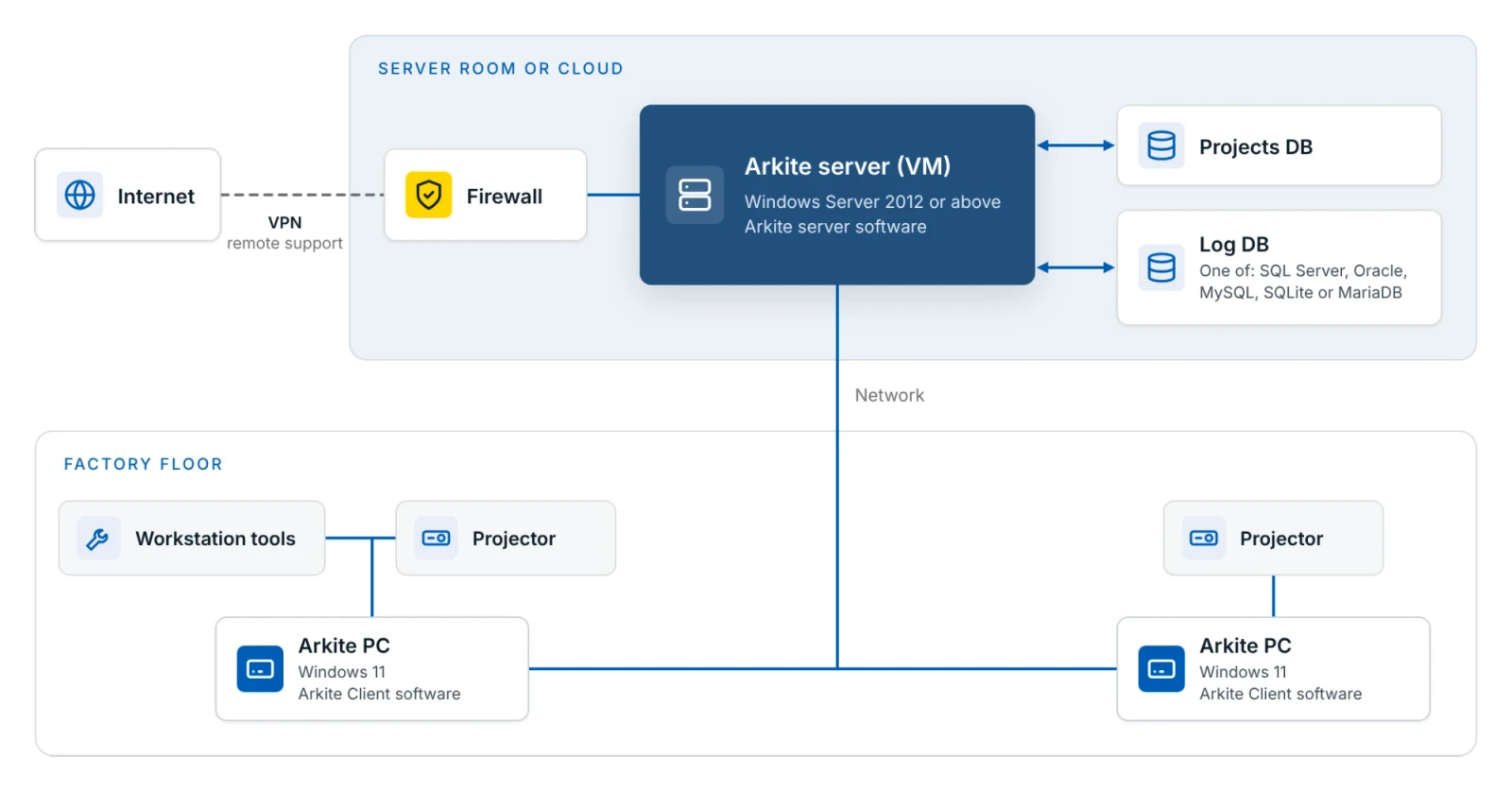Click the "FACTORY FLOOR" heading
This screenshot has height=791, width=1512.
[144, 464]
